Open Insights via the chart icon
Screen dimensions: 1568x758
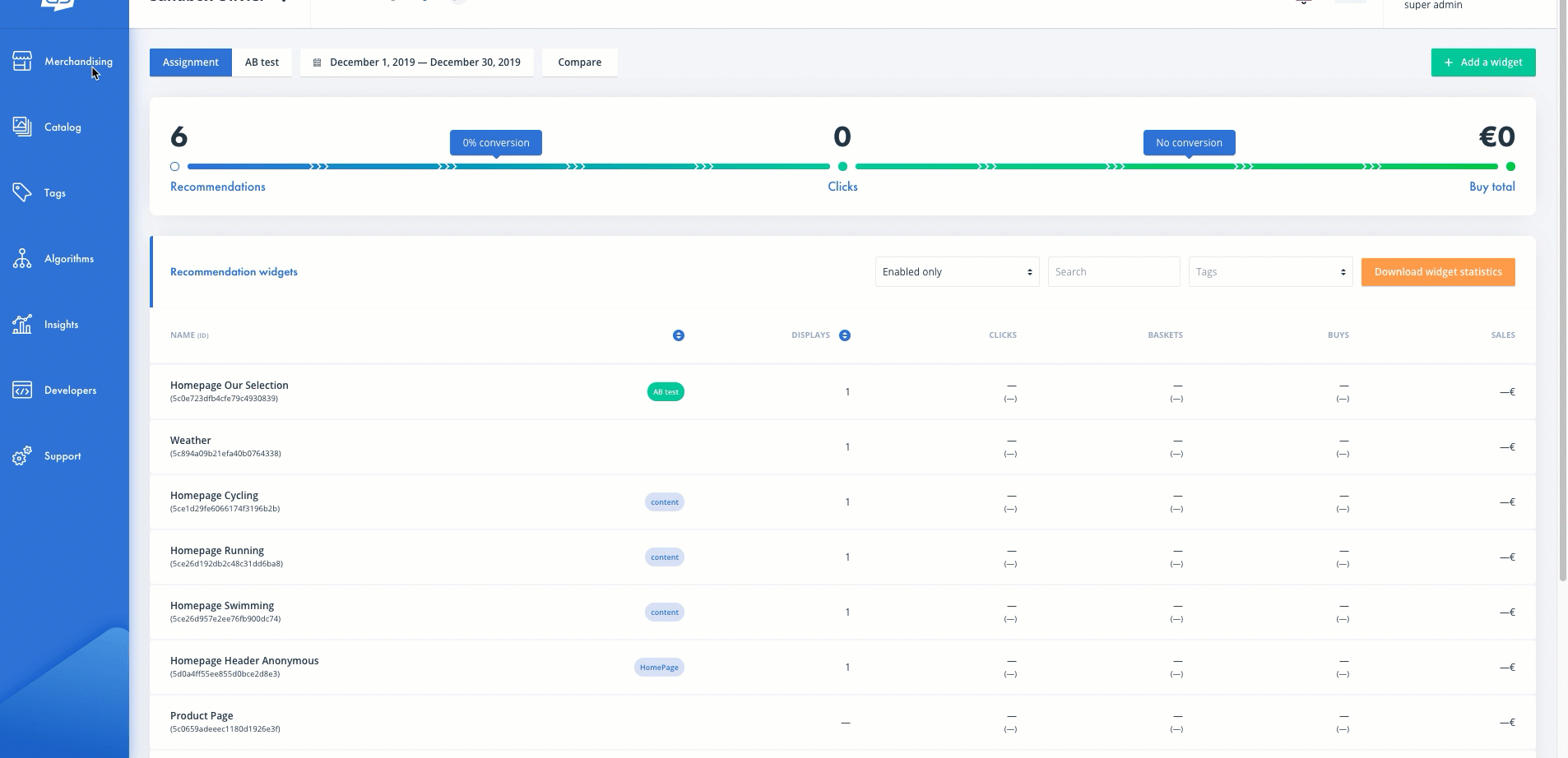click(22, 324)
